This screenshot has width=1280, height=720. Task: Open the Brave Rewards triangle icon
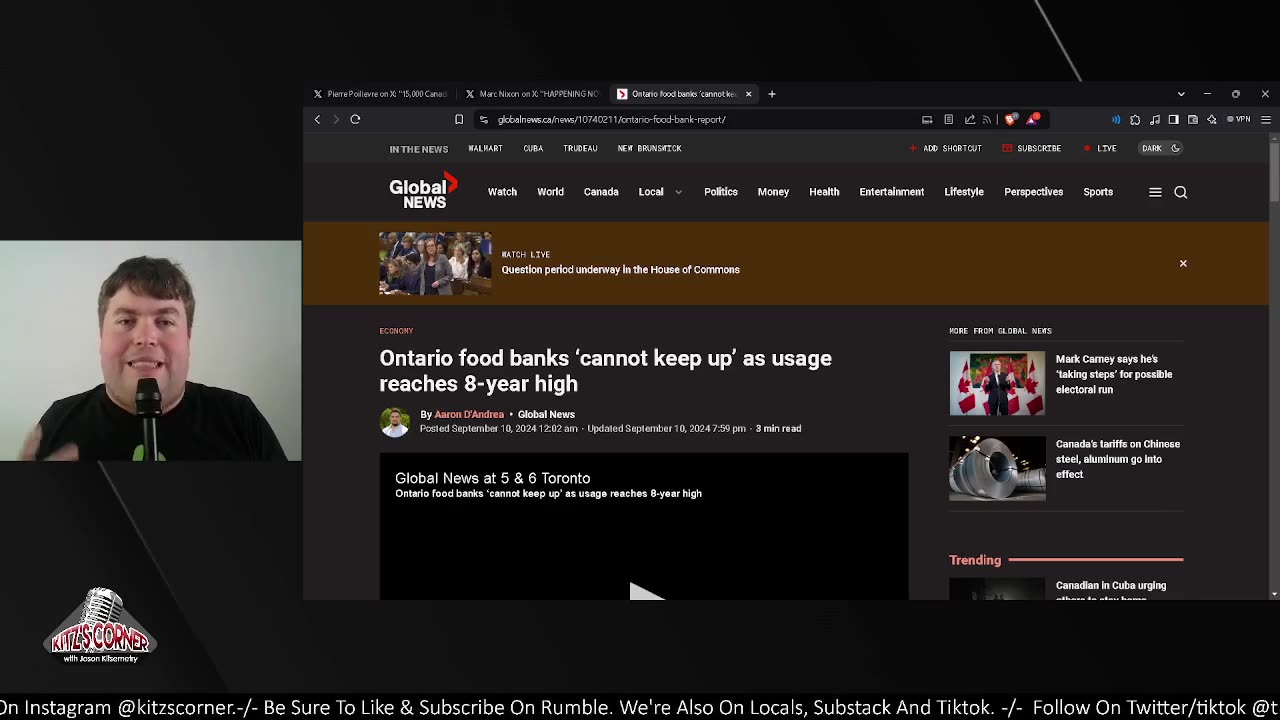tap(1033, 119)
